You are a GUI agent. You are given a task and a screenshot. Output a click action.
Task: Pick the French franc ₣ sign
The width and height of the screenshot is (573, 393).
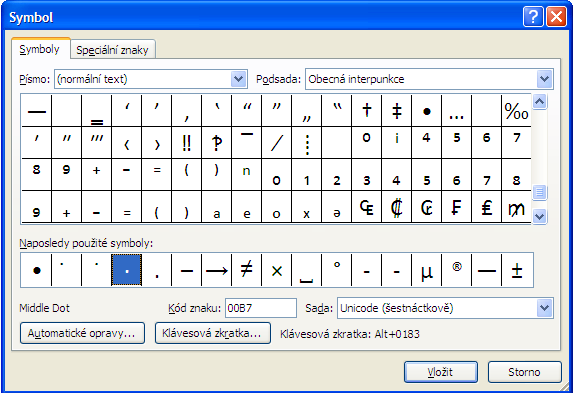[456, 207]
